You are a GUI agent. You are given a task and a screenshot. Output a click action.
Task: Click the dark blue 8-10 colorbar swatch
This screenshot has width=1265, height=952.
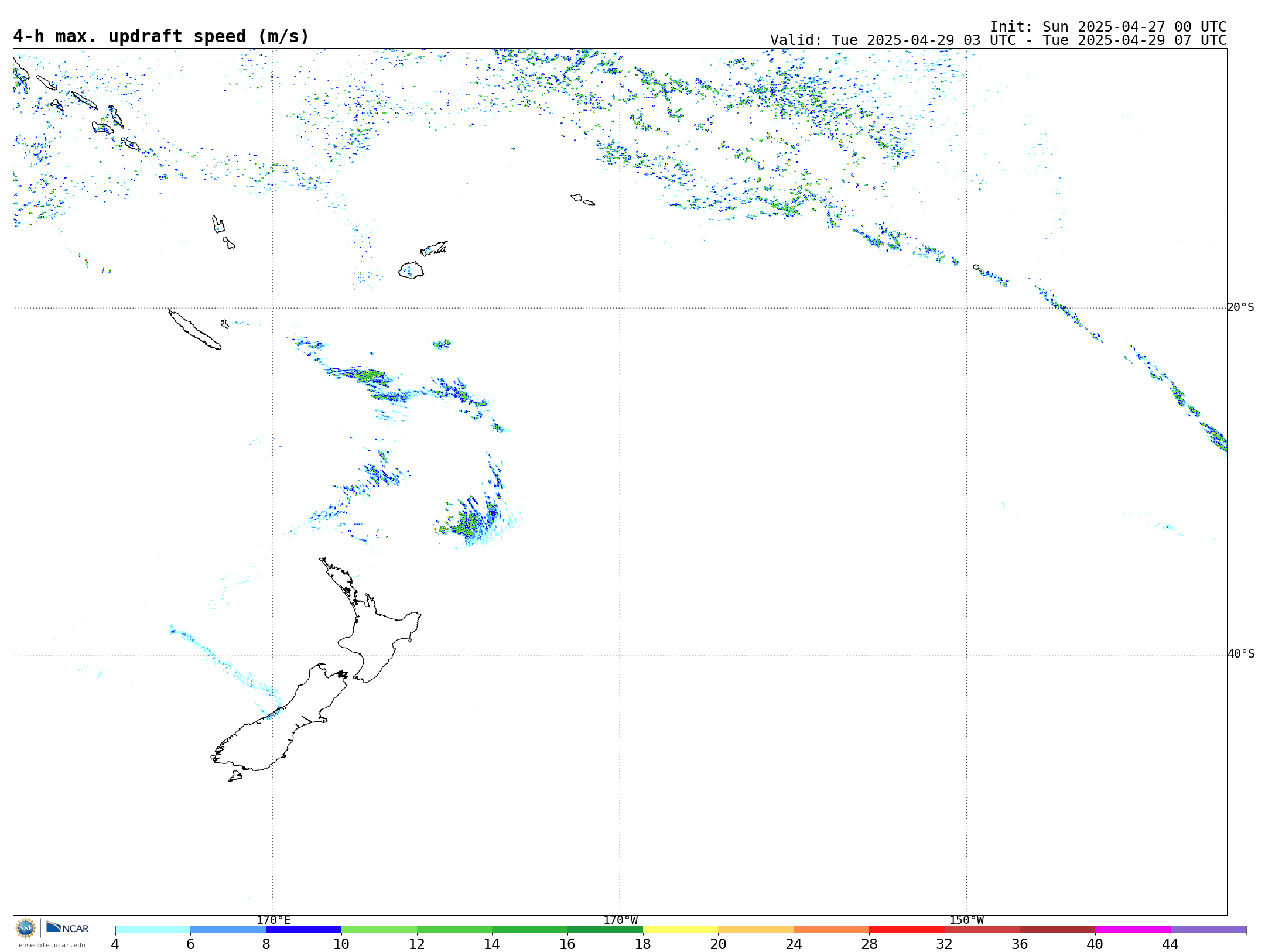[303, 930]
